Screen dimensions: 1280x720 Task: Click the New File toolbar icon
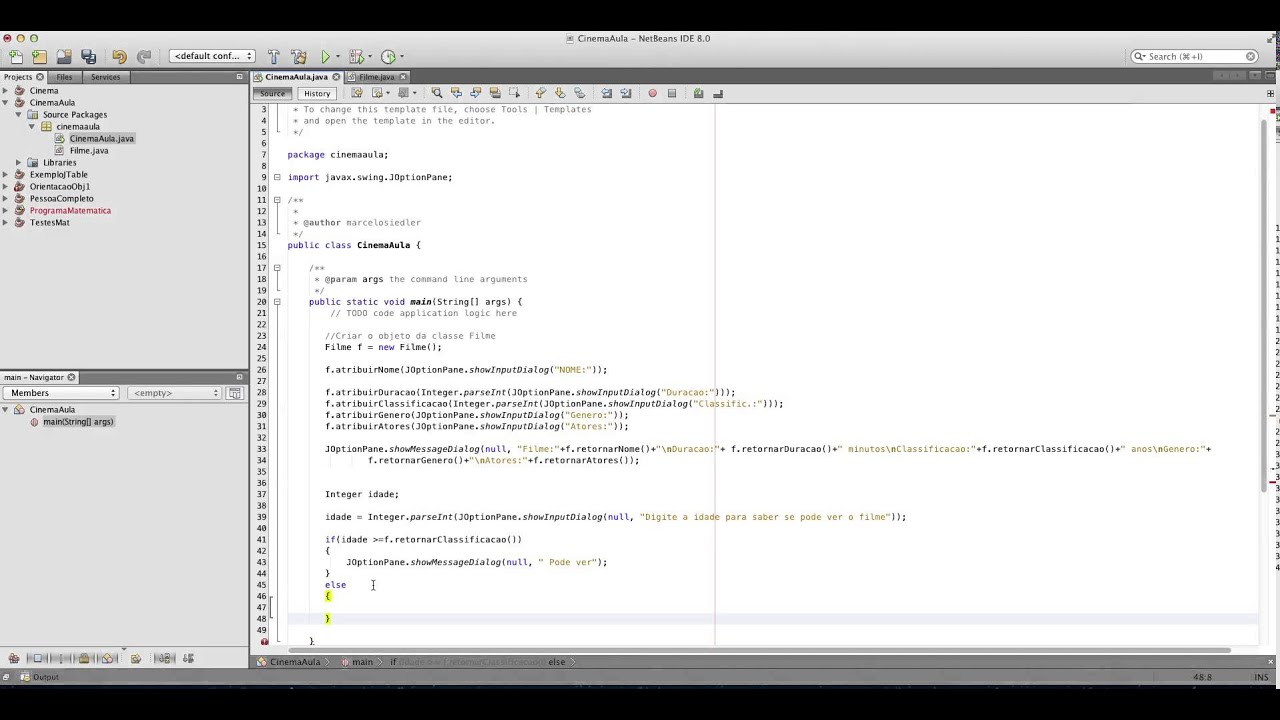[x=15, y=56]
